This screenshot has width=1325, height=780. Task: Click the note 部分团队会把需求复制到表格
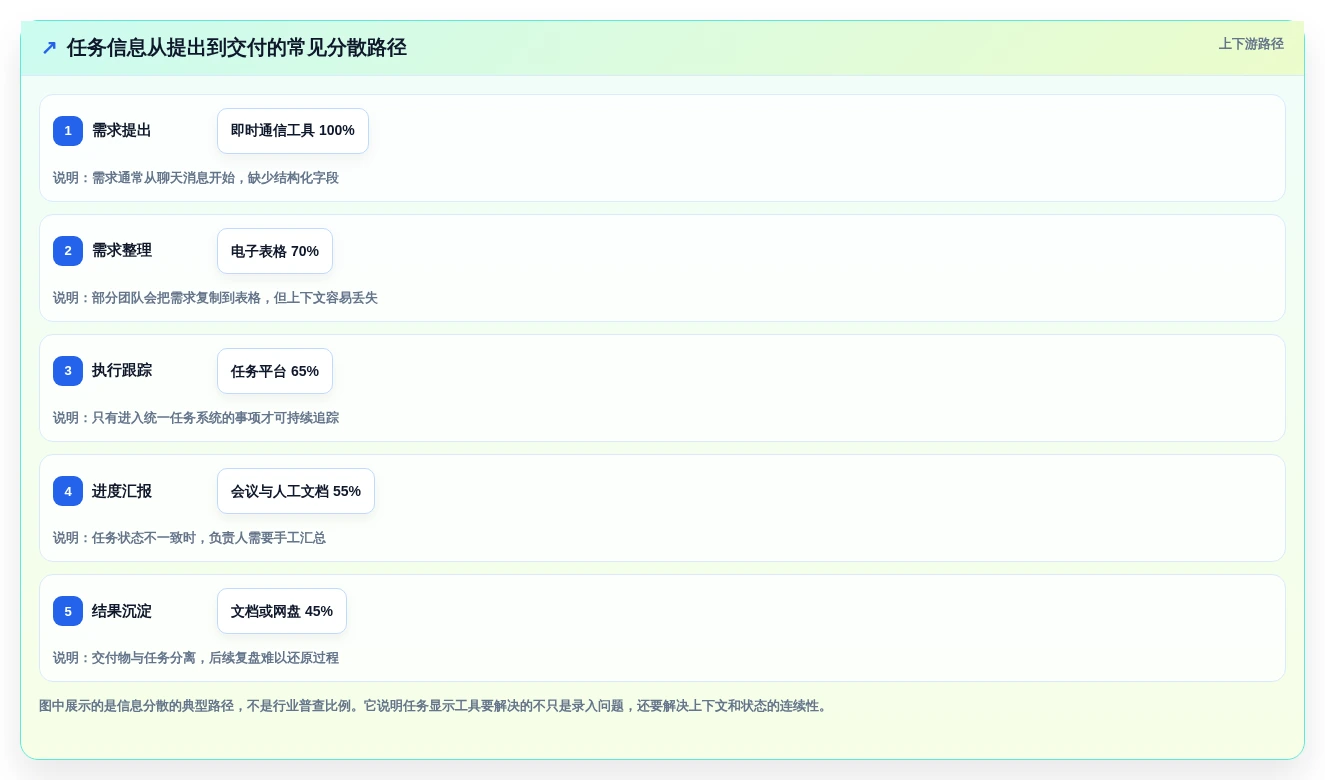[x=176, y=298]
